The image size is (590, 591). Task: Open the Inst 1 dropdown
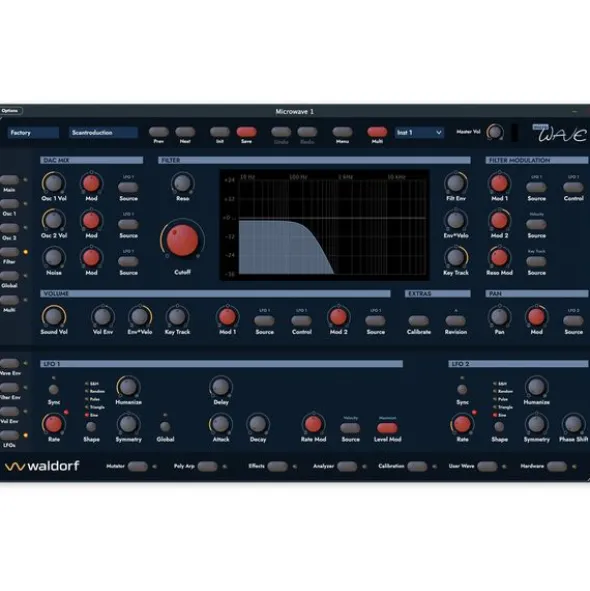coord(419,133)
